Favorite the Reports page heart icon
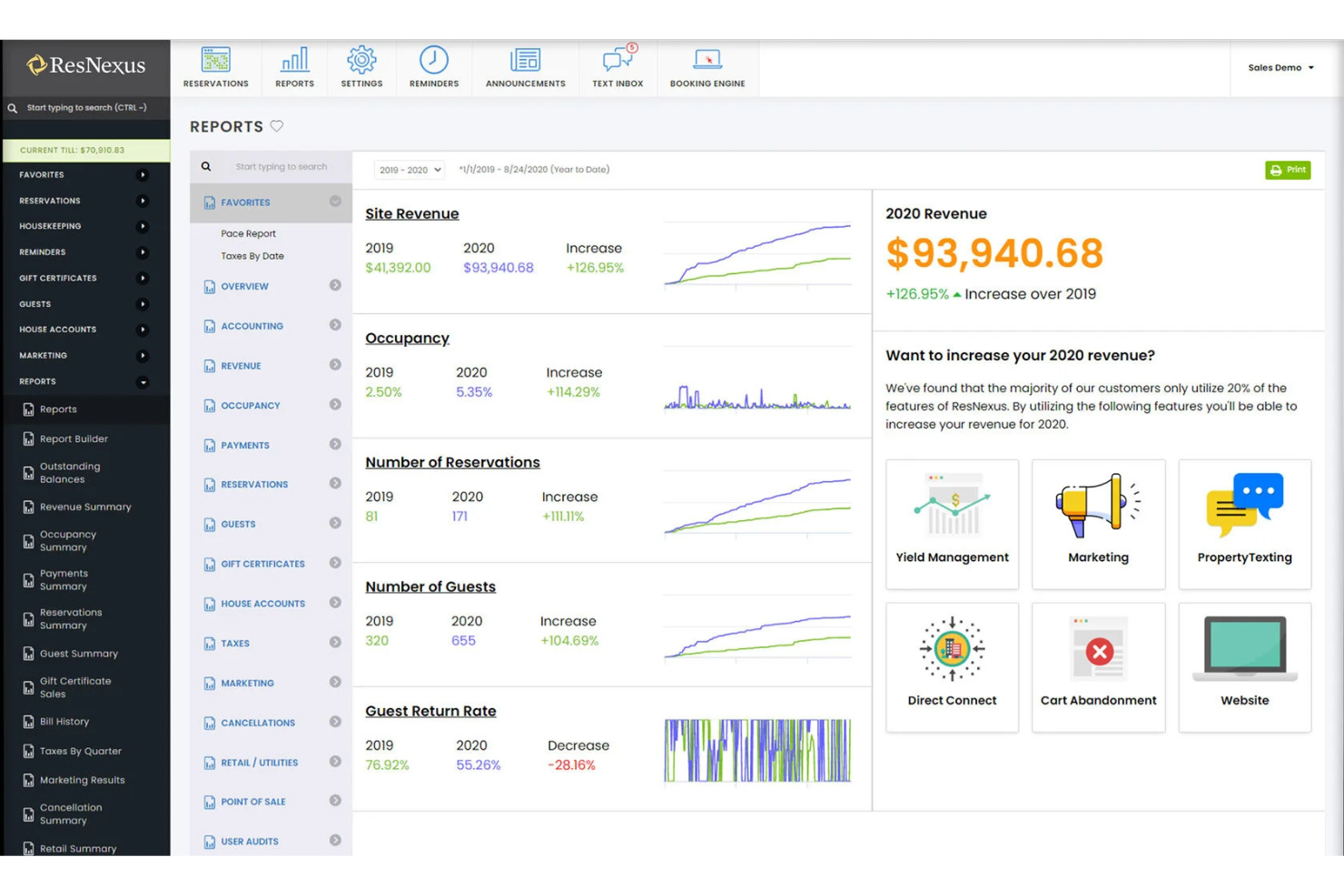Image resolution: width=1344 pixels, height=896 pixels. click(277, 126)
